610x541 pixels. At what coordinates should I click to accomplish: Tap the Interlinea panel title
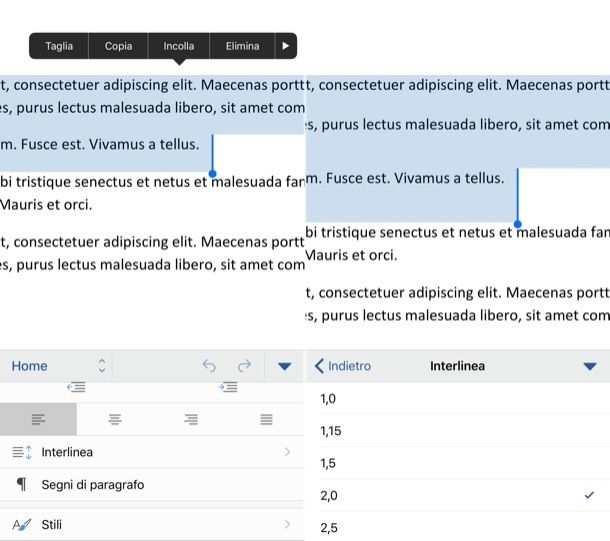pos(457,366)
